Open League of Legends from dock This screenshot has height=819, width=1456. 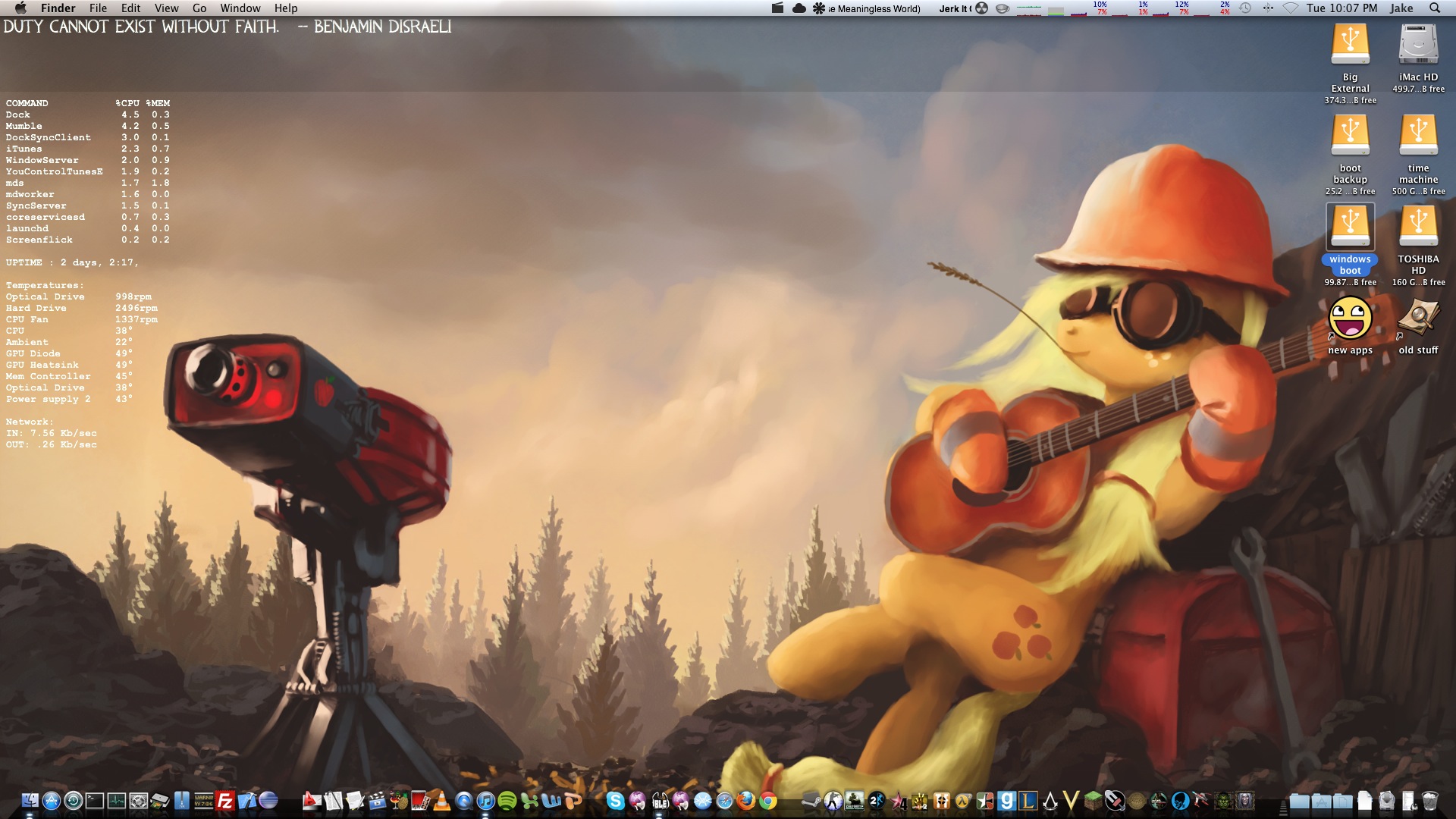(1028, 801)
